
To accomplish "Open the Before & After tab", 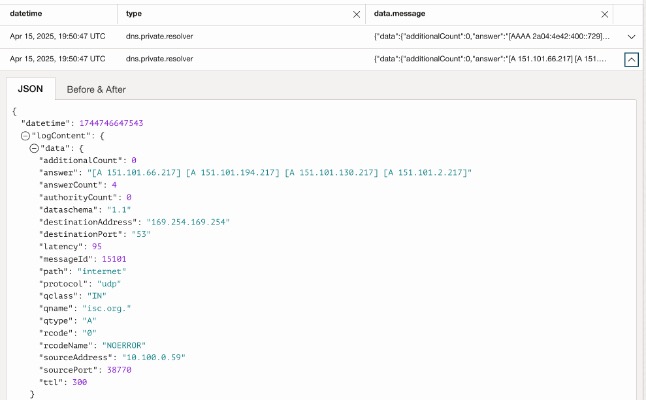I will pyautogui.click(x=96, y=89).
